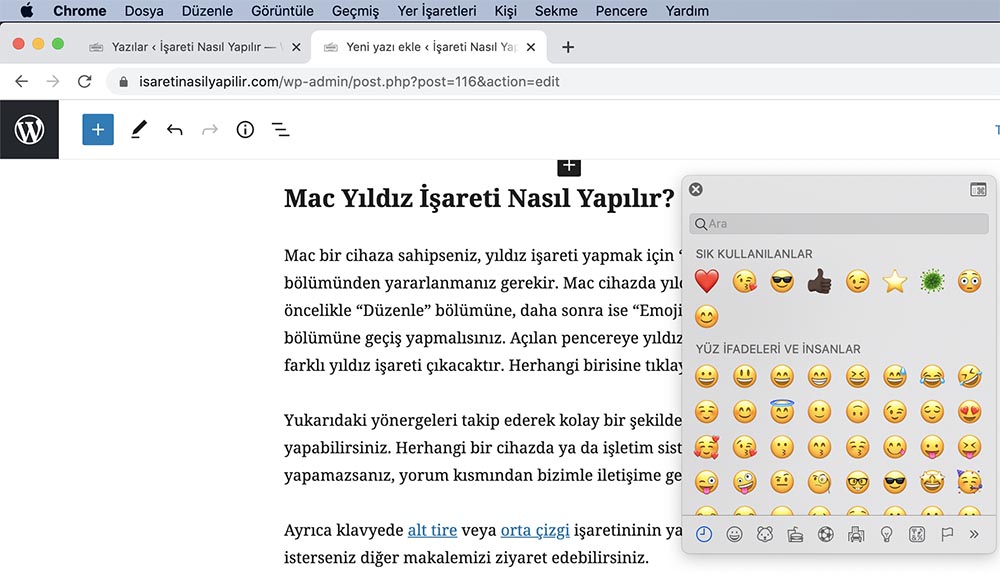Insert the star emoji from frequently used

coord(895,281)
